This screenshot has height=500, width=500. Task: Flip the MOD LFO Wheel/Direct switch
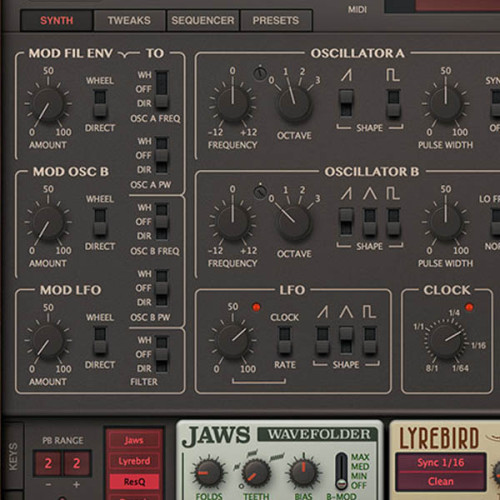pos(100,340)
